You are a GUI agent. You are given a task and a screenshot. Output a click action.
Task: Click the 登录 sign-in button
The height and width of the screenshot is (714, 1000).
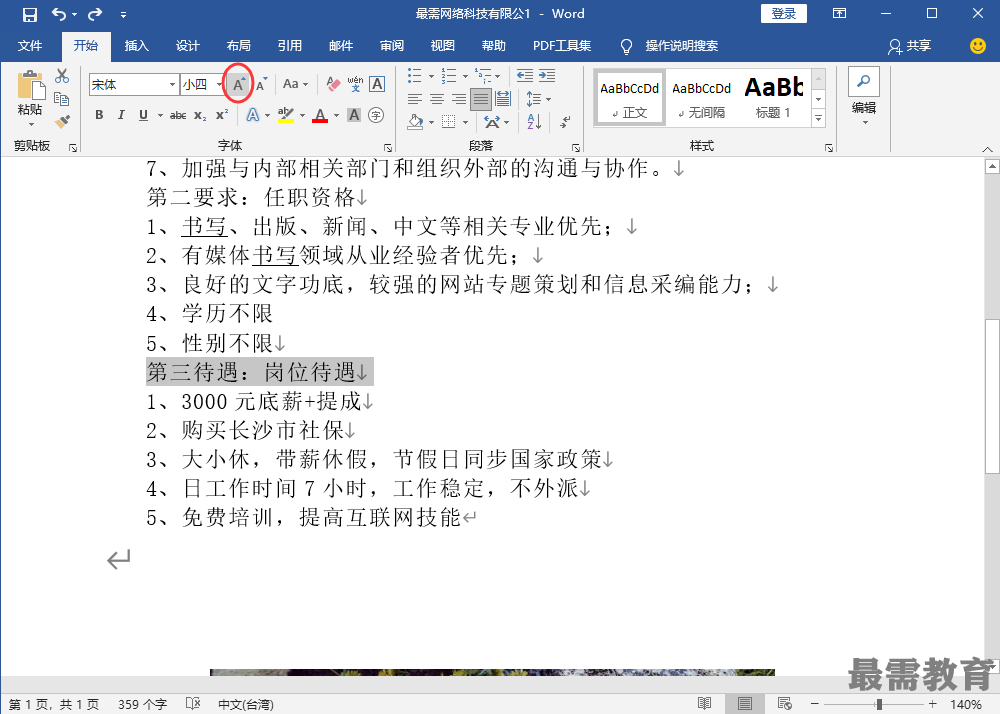tap(784, 13)
